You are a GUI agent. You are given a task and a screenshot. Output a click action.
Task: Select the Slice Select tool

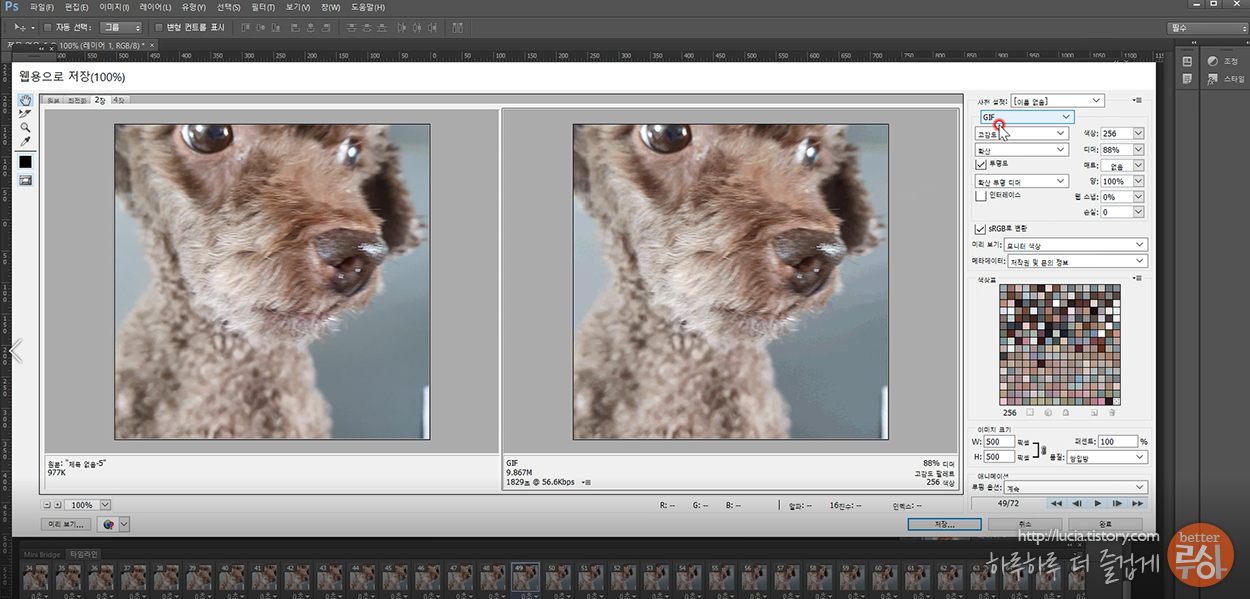pyautogui.click(x=26, y=114)
